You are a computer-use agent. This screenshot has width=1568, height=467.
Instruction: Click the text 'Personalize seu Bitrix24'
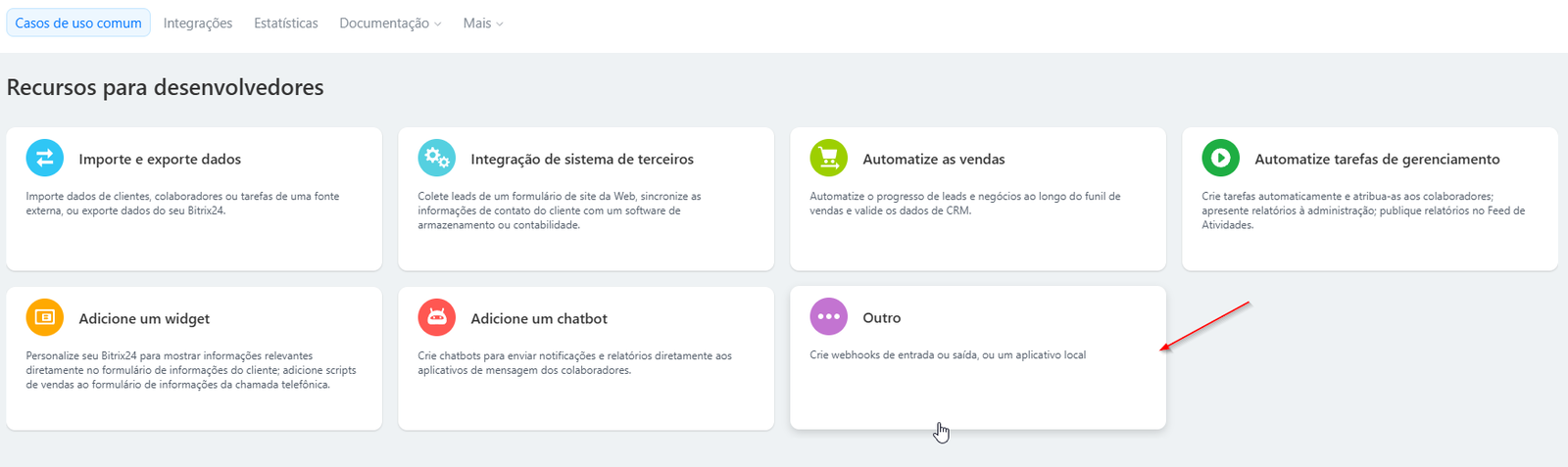coord(191,370)
